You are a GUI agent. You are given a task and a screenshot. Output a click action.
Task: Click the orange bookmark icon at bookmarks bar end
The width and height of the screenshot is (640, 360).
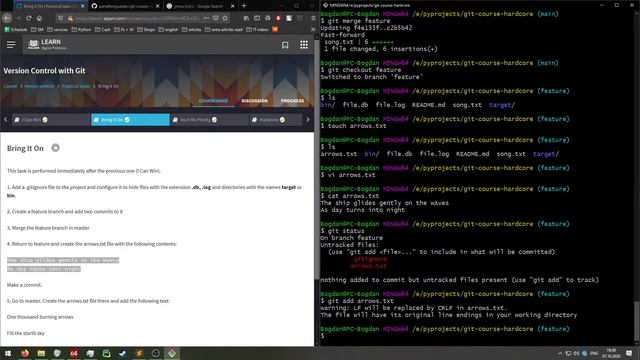pyautogui.click(x=275, y=29)
